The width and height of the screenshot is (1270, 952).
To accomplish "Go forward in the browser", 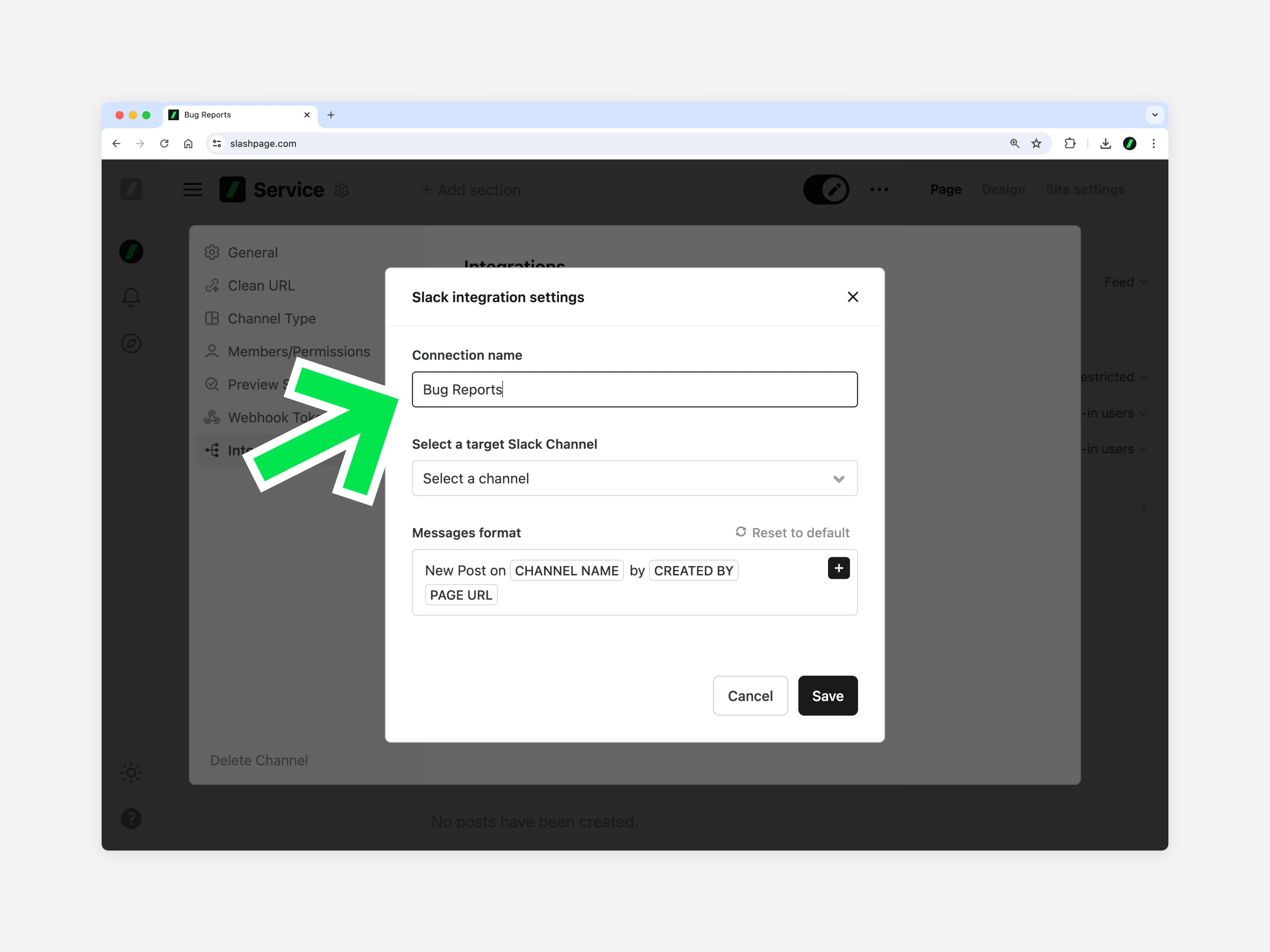I will pos(140,143).
